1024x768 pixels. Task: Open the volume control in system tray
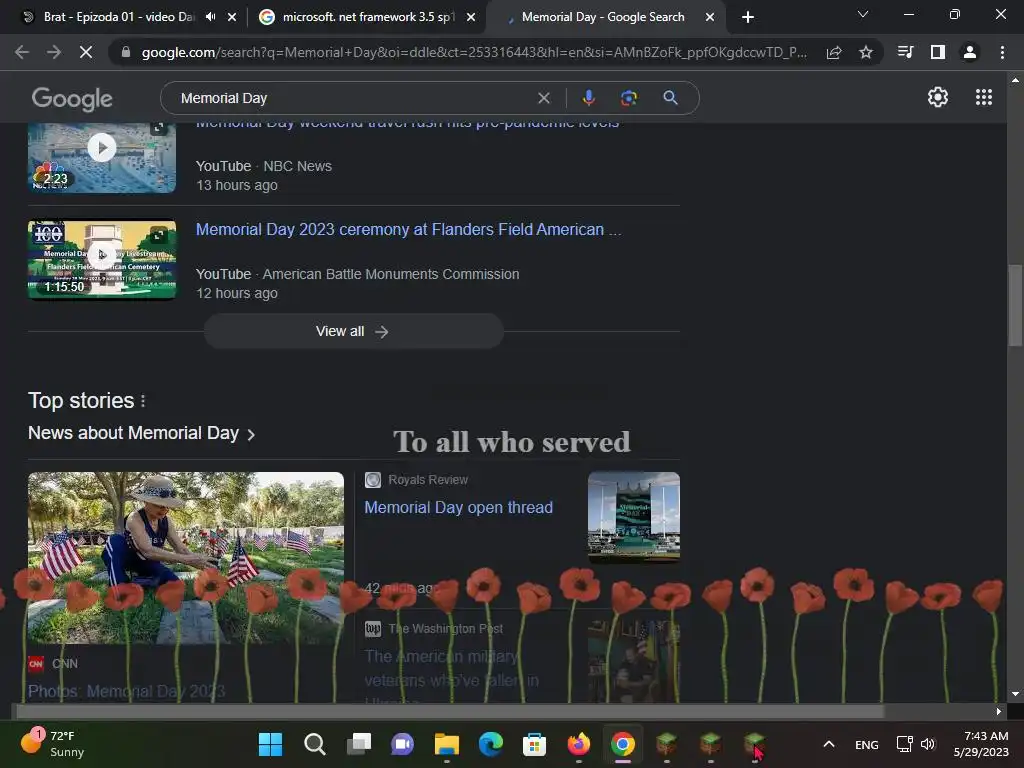pos(927,744)
